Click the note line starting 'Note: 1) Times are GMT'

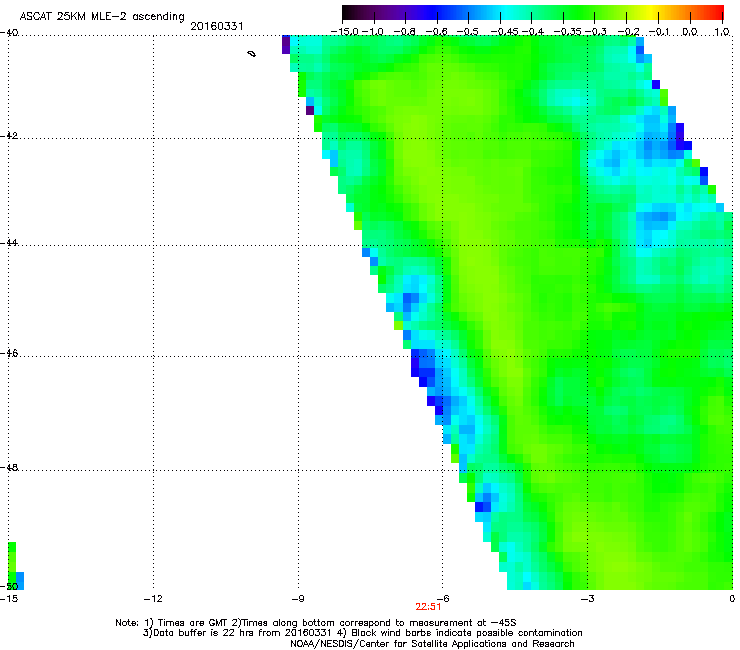click(x=316, y=623)
